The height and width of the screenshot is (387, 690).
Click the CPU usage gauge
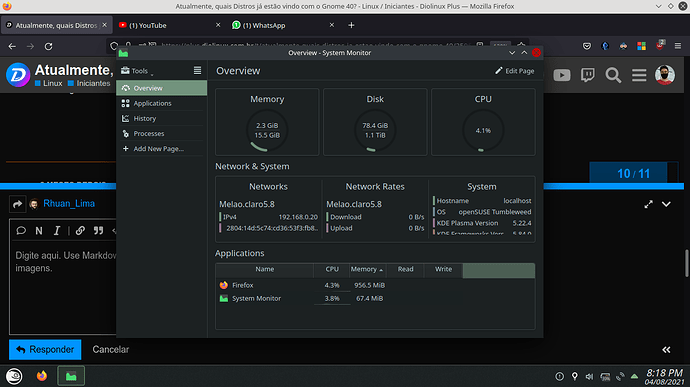483,130
